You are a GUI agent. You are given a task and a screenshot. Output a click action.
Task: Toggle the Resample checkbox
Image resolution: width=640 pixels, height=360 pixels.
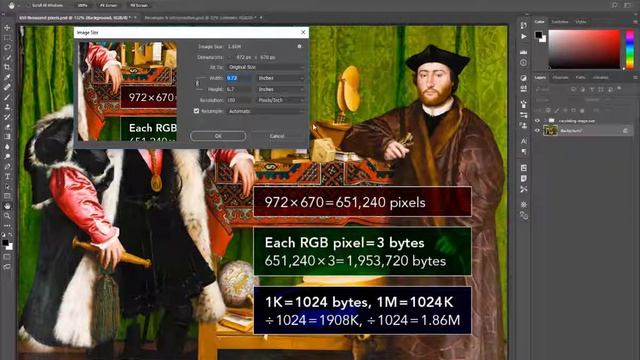tap(196, 111)
